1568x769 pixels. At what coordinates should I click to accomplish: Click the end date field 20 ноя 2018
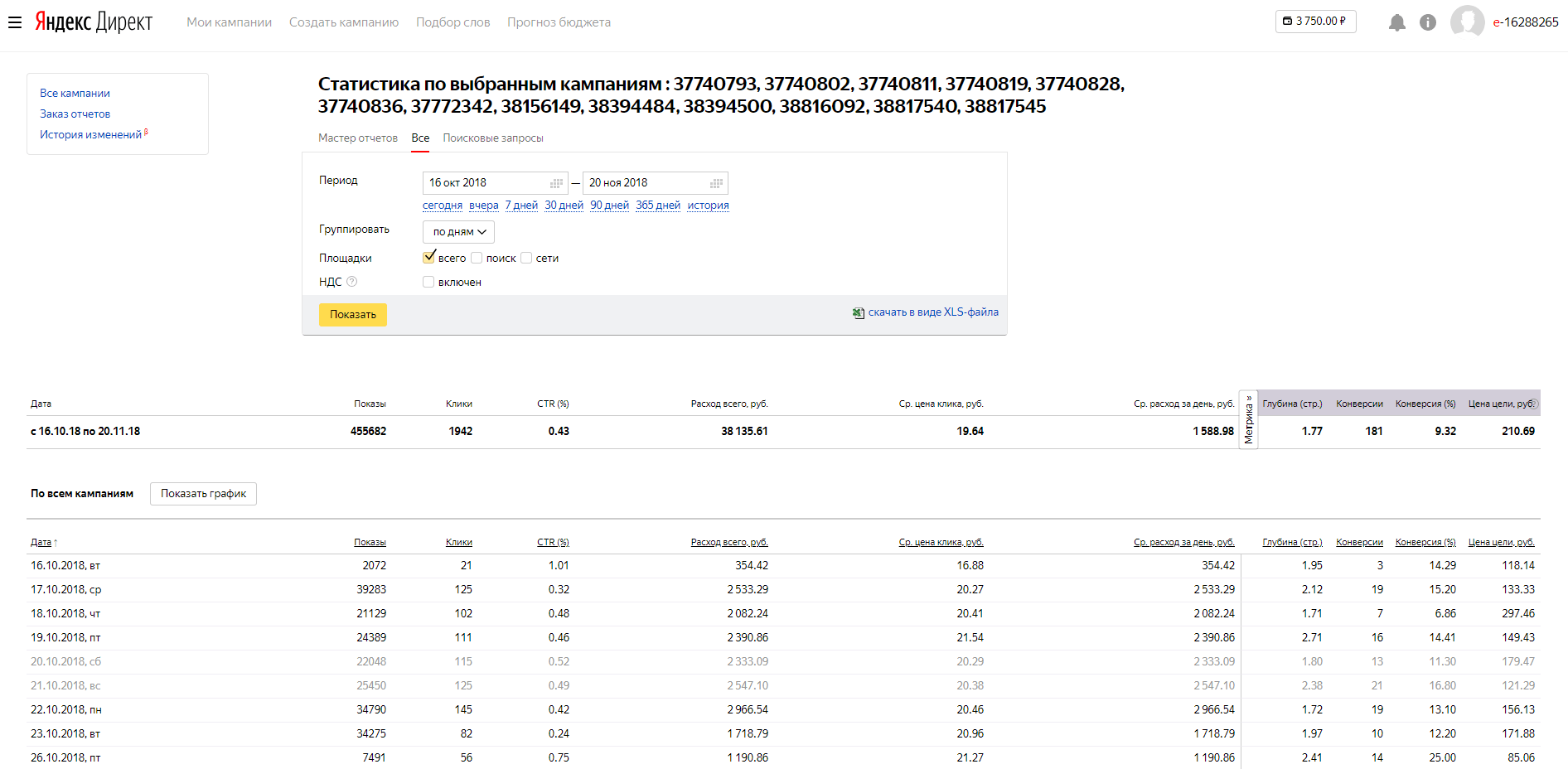tap(655, 183)
